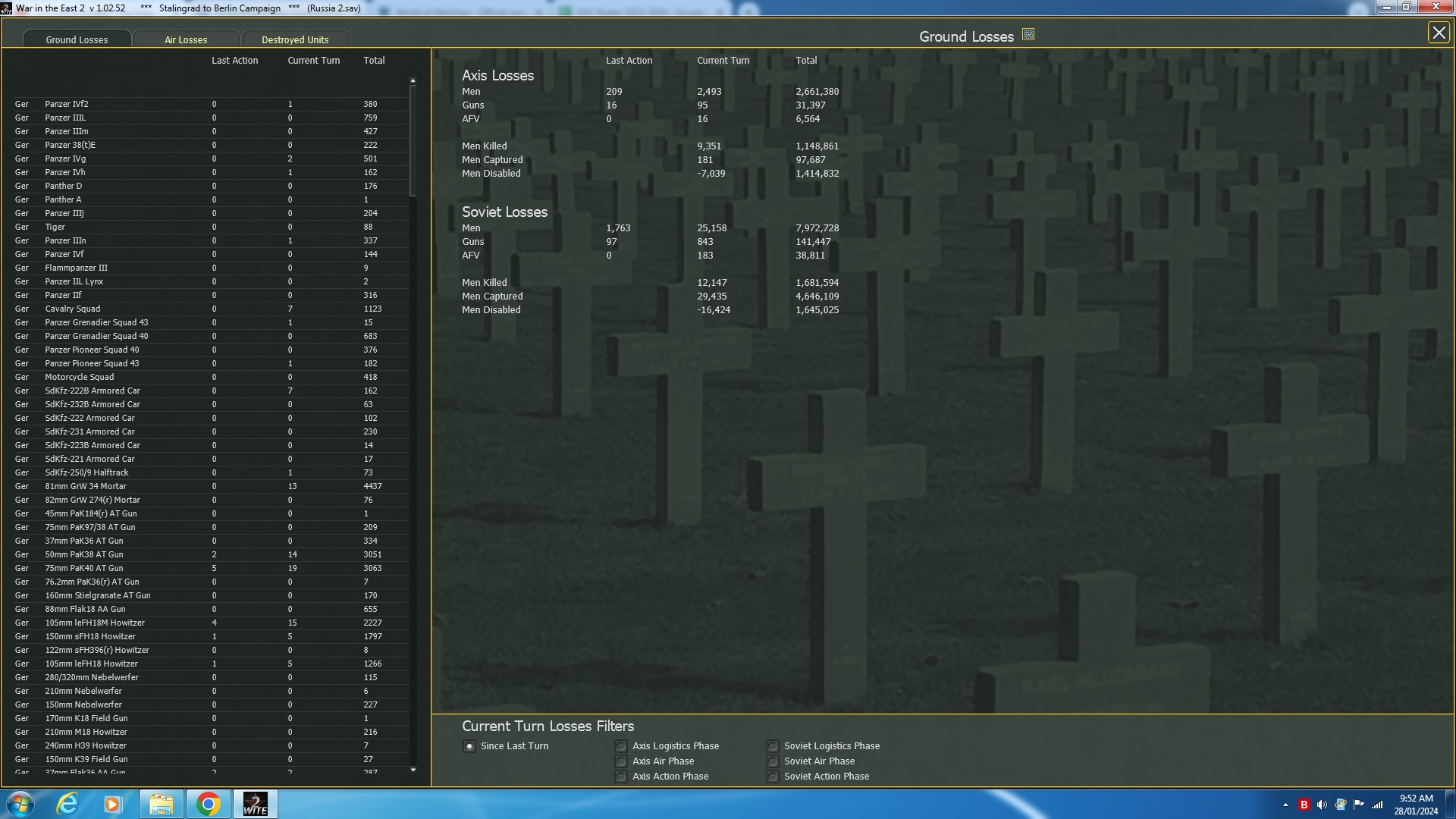Click the volume speaker tray icon
The image size is (1456, 819).
point(1322,805)
